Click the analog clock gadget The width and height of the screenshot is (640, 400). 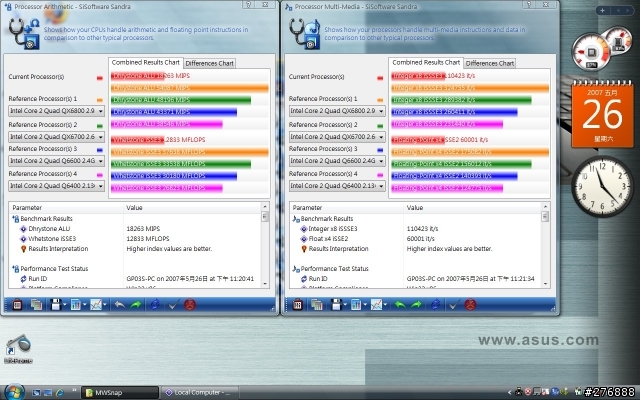602,187
